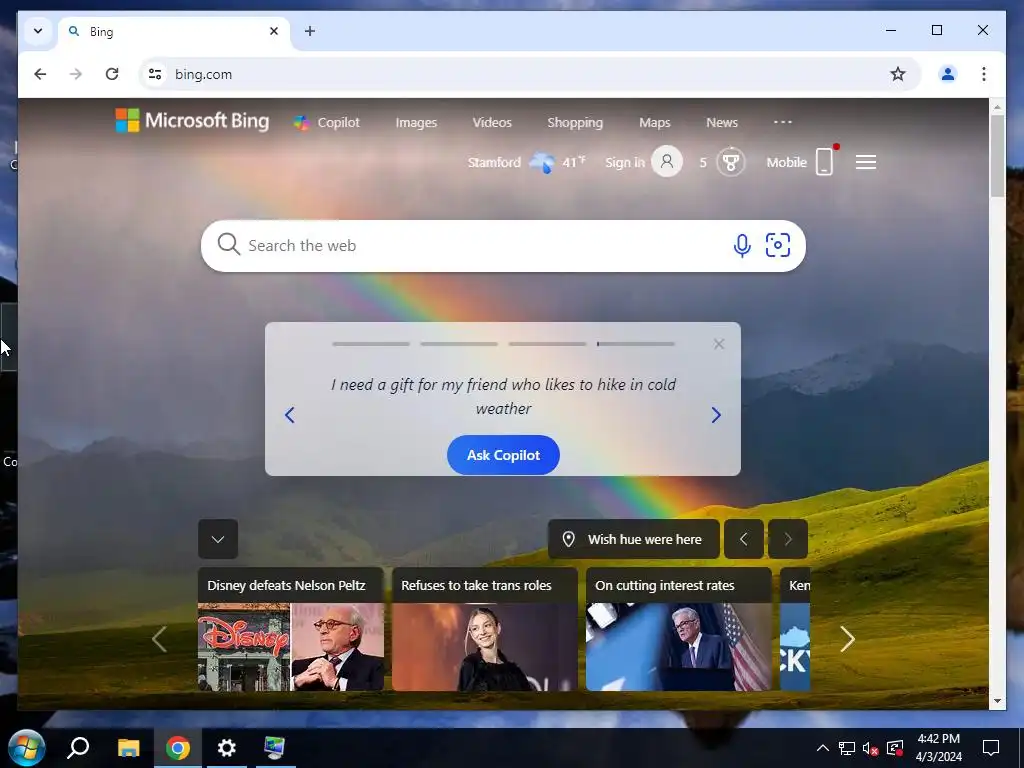Open the Copilot link in Bing header
This screenshot has height=768, width=1024.
327,122
